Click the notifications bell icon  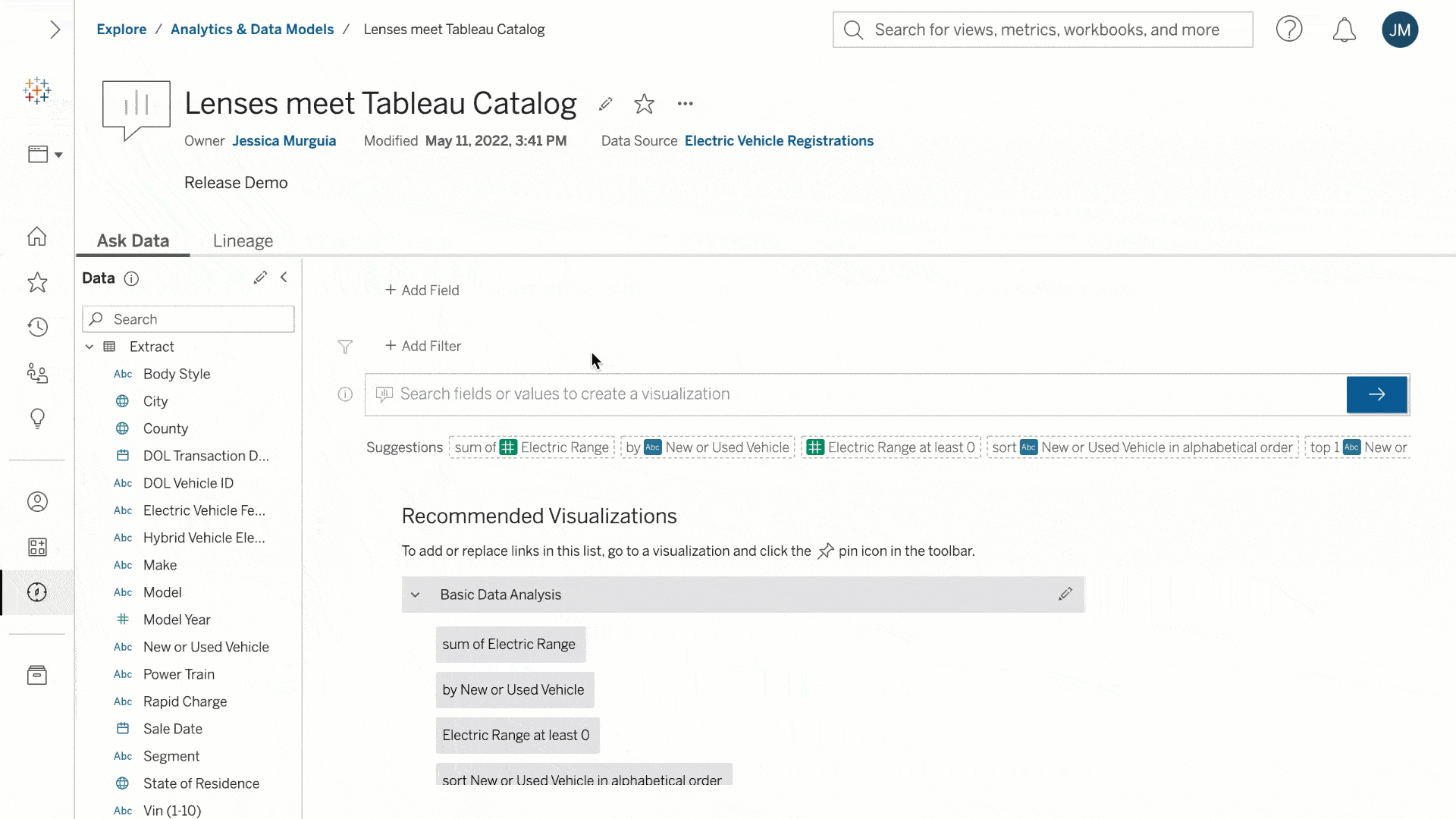[1345, 29]
